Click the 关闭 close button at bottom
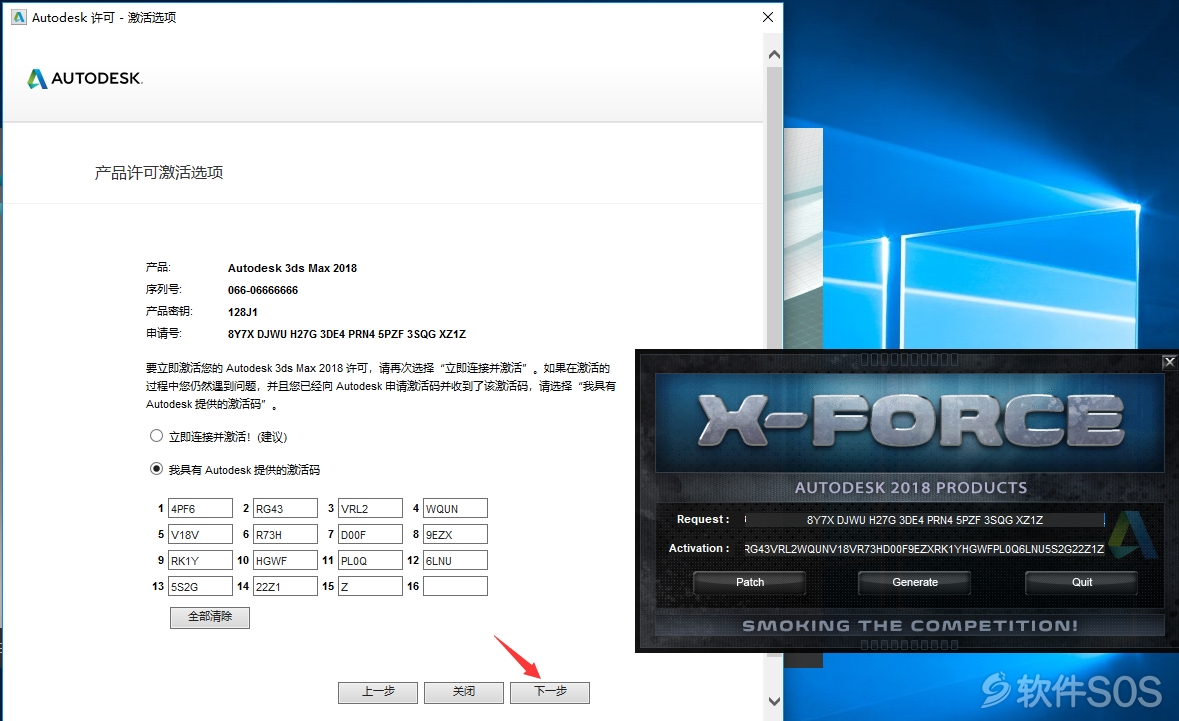 pos(463,692)
